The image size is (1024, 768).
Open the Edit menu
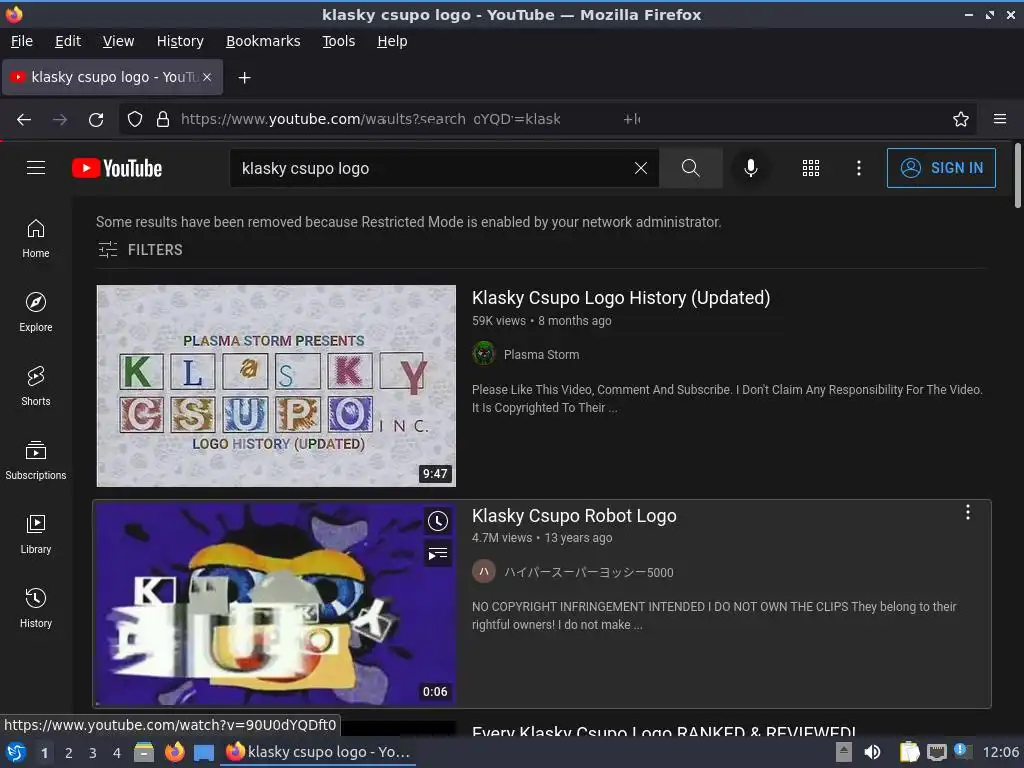68,41
